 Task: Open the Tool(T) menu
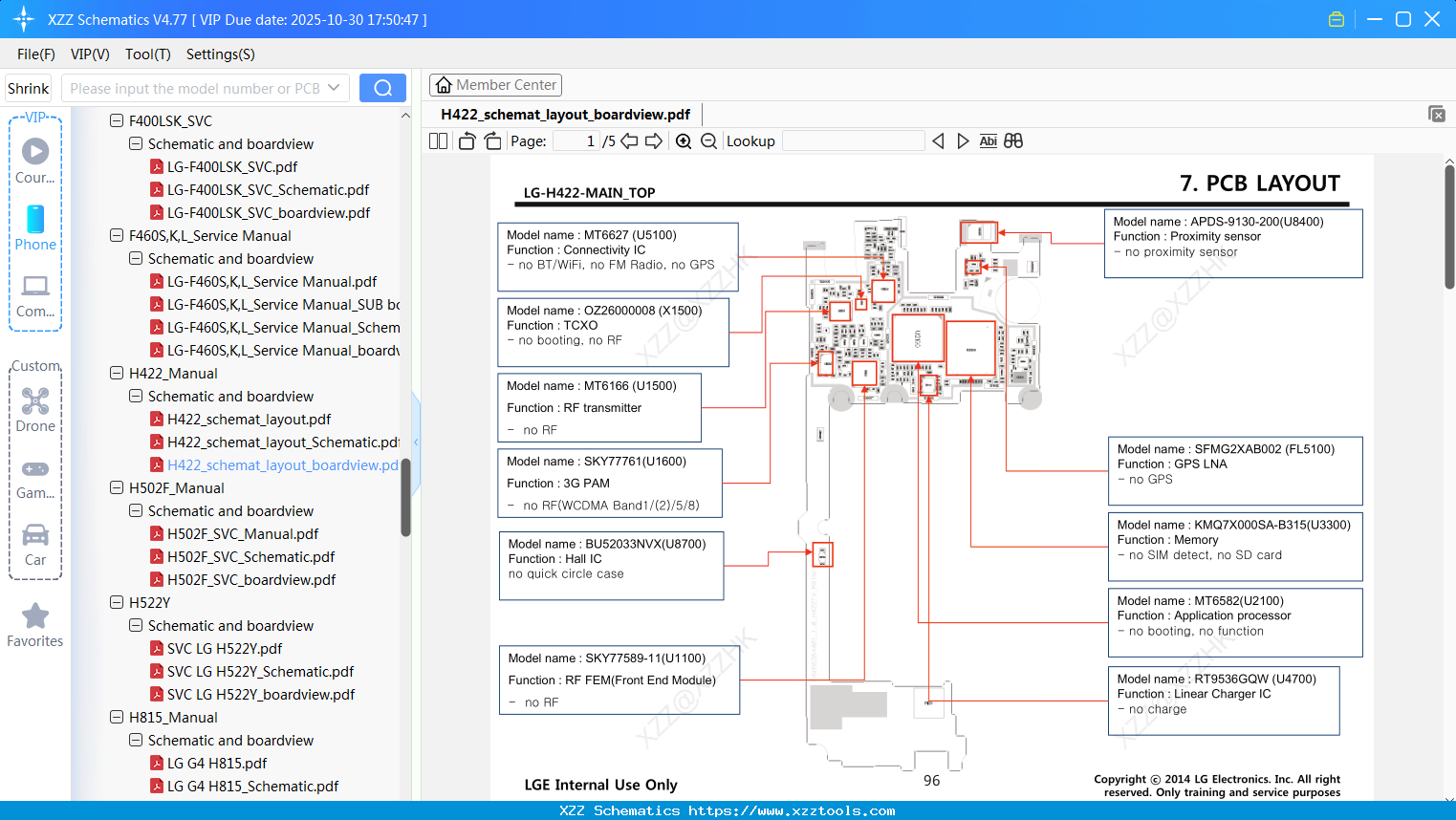(147, 54)
